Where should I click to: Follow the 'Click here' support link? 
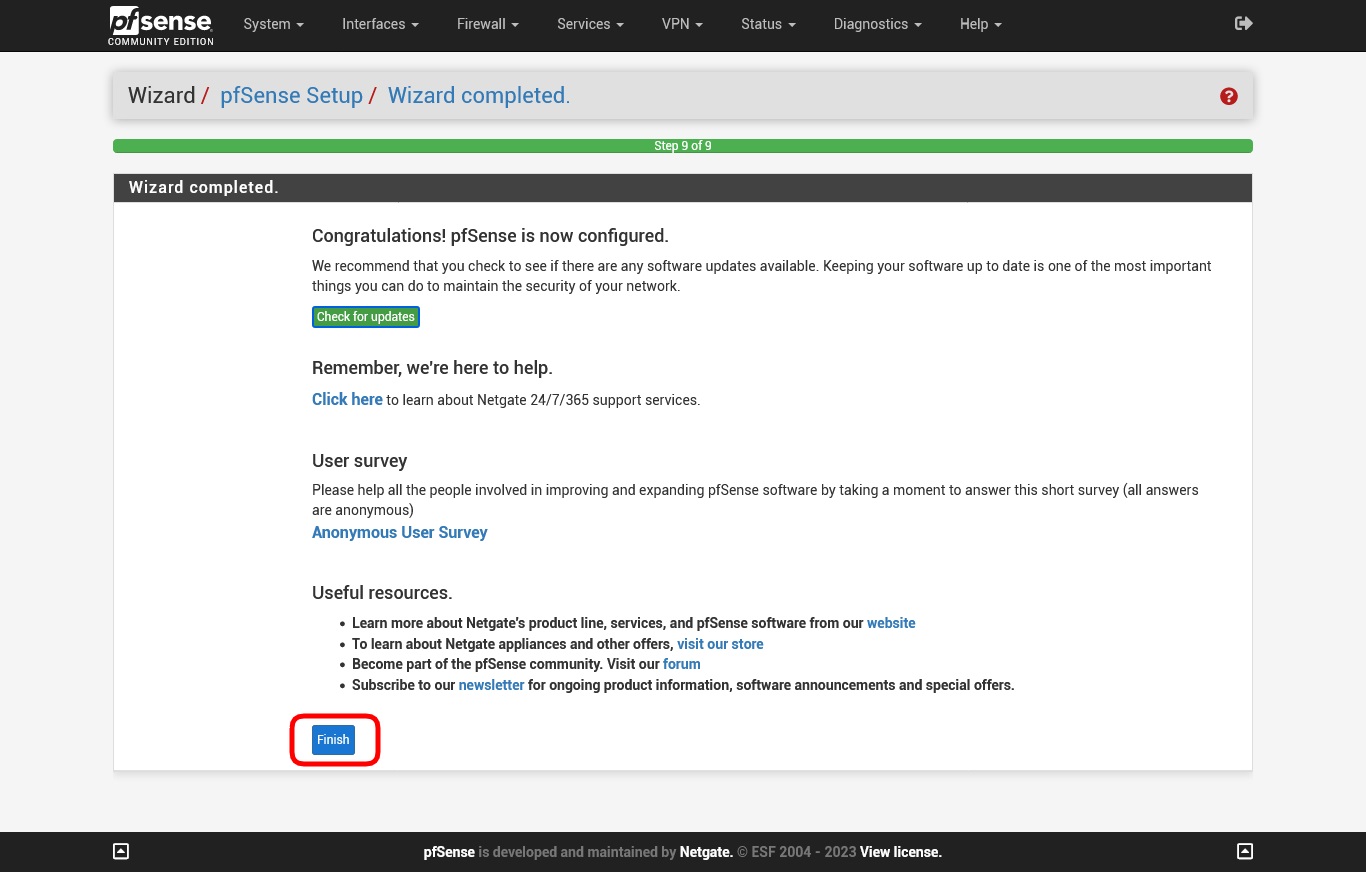tap(347, 399)
